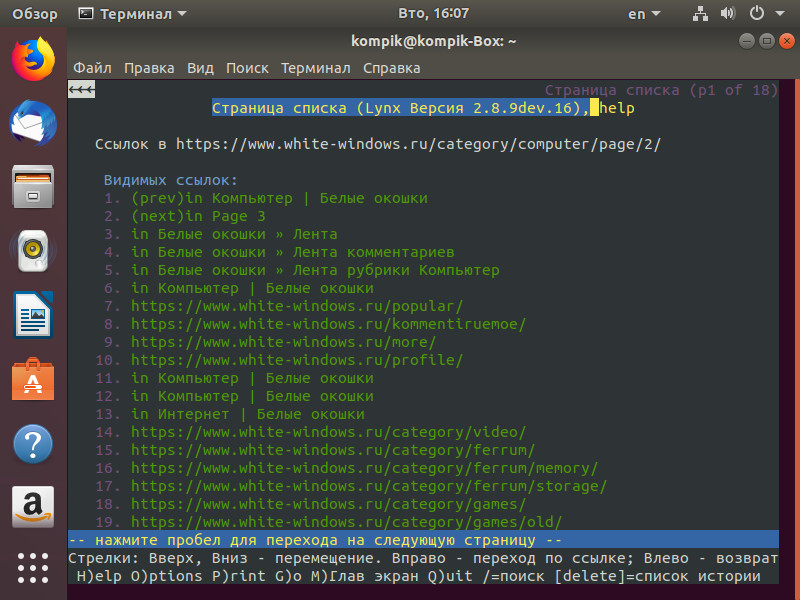Open the Files manager dock icon
This screenshot has width=800, height=600.
(x=33, y=186)
